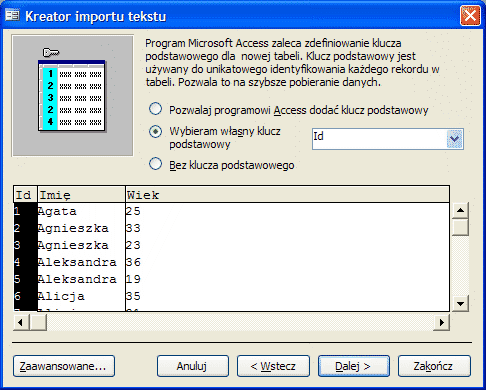This screenshot has width=486, height=390.
Task: Click the 'Aleksandra' cell in row 4
Action: click(x=81, y=262)
